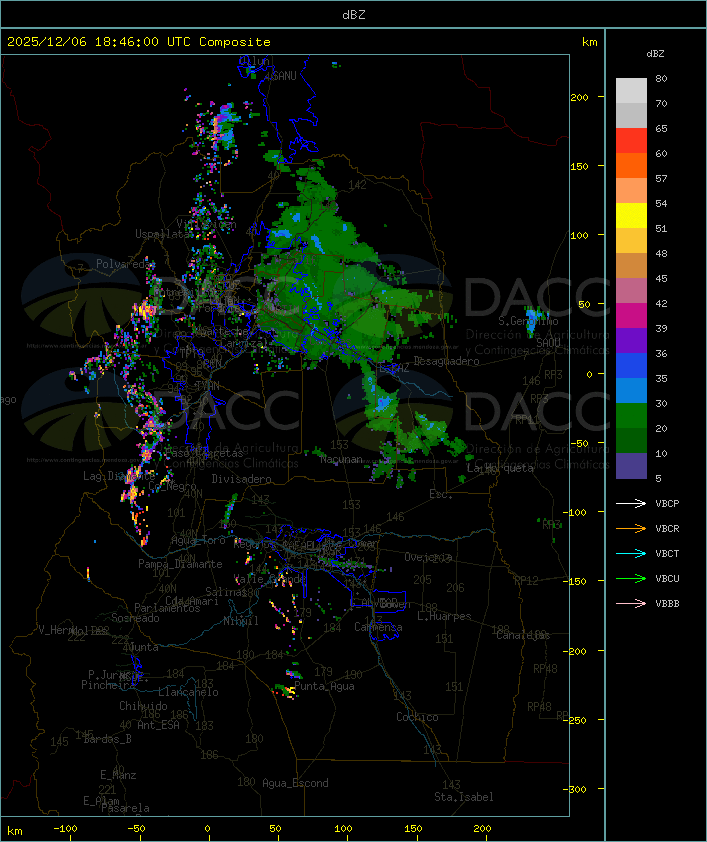Viewport: 707px width, 842px height.
Task: Select the Bardas_B map label
Action: 108,739
